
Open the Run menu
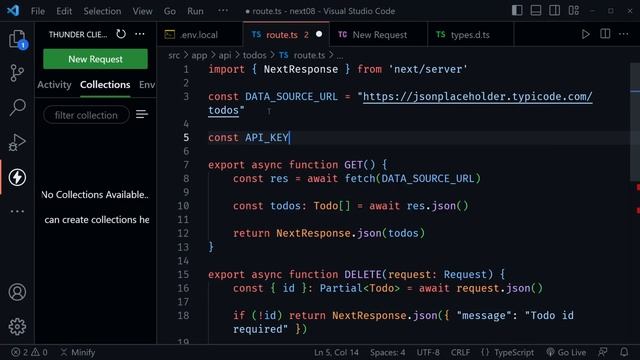pos(195,11)
